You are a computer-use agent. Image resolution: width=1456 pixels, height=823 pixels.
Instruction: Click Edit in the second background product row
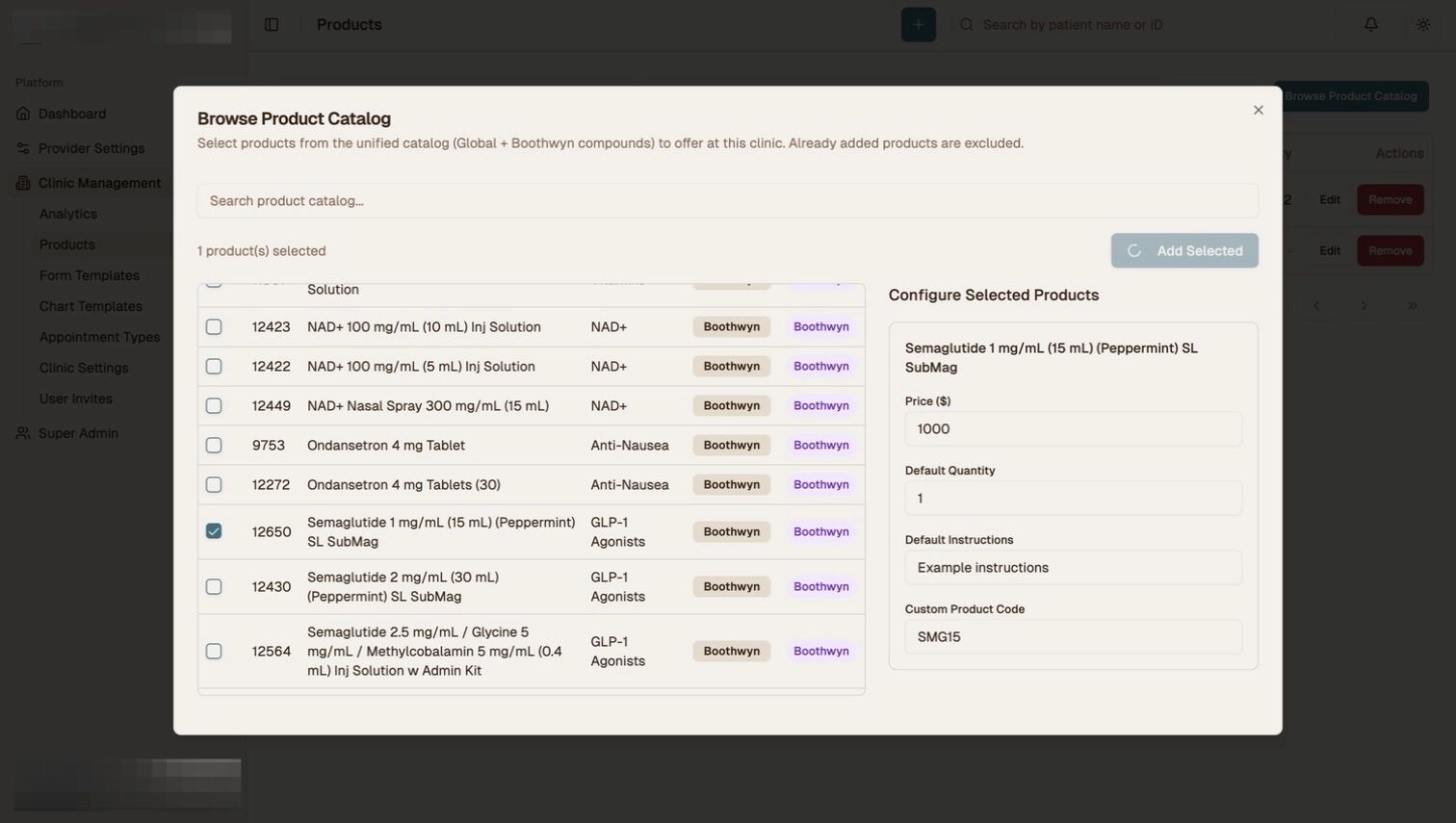[x=1330, y=251]
